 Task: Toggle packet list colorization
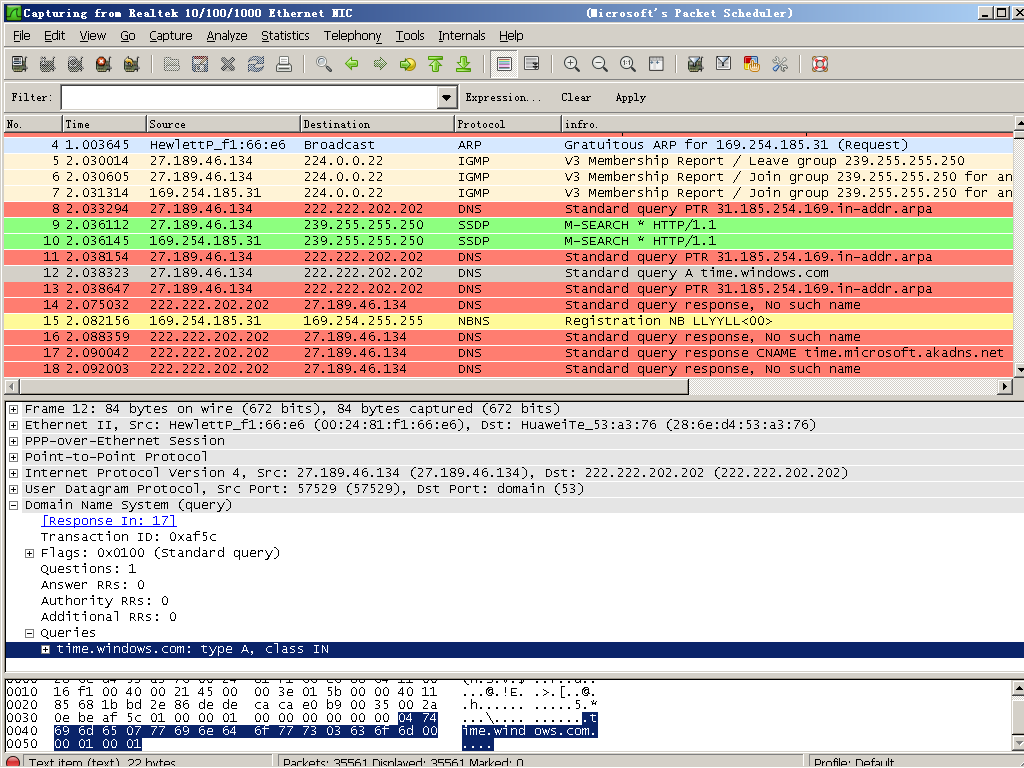pos(504,64)
